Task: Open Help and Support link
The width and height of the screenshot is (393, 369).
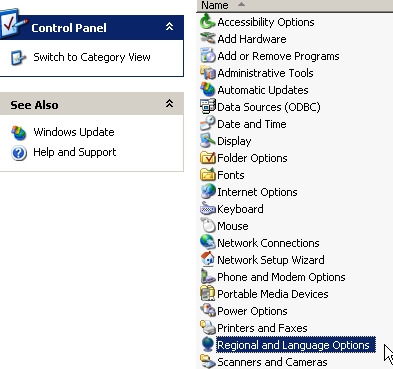Action: coord(75,153)
